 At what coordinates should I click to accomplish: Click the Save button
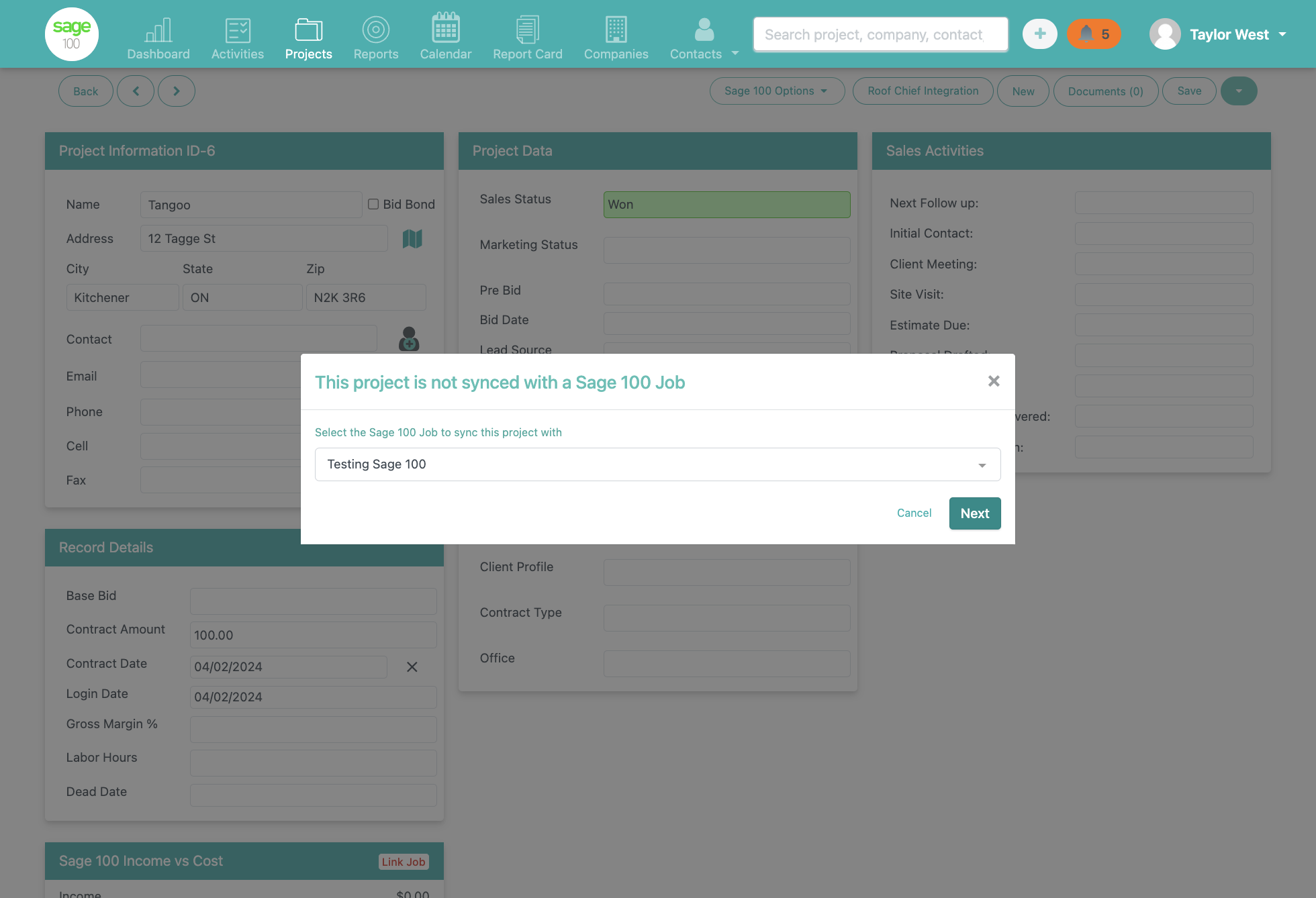click(1190, 91)
